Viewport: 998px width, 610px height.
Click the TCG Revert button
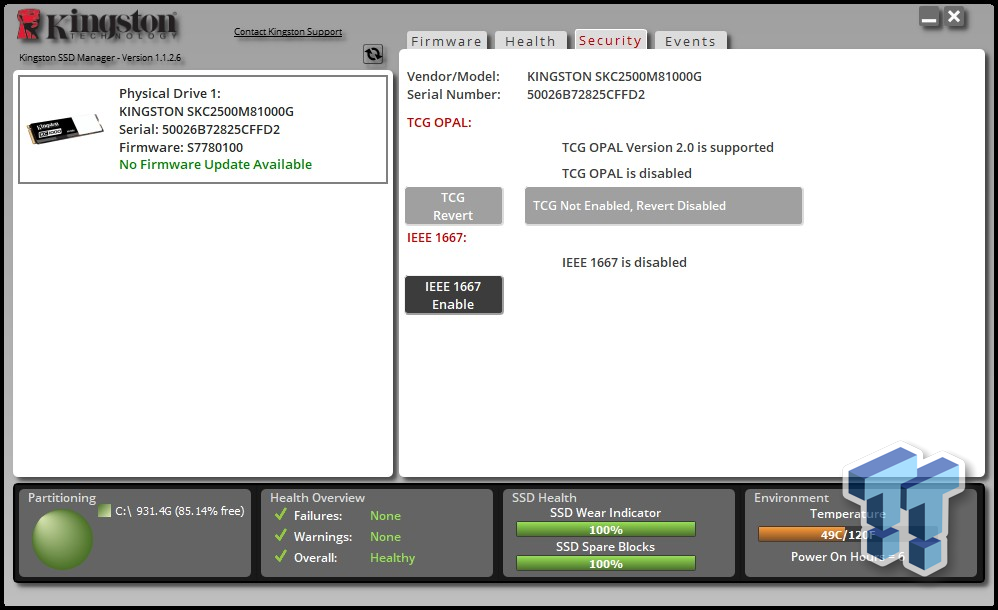coord(453,206)
